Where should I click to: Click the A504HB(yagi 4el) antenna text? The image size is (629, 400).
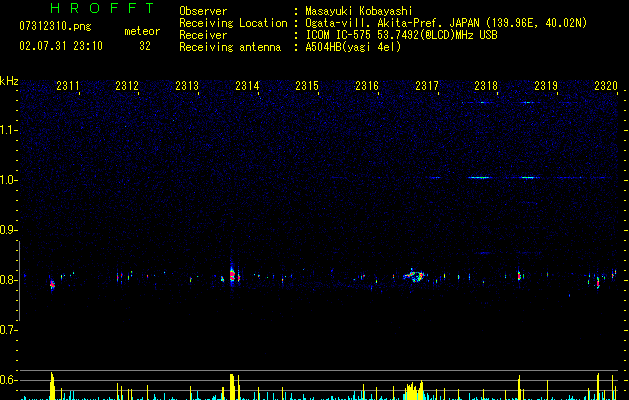353,47
